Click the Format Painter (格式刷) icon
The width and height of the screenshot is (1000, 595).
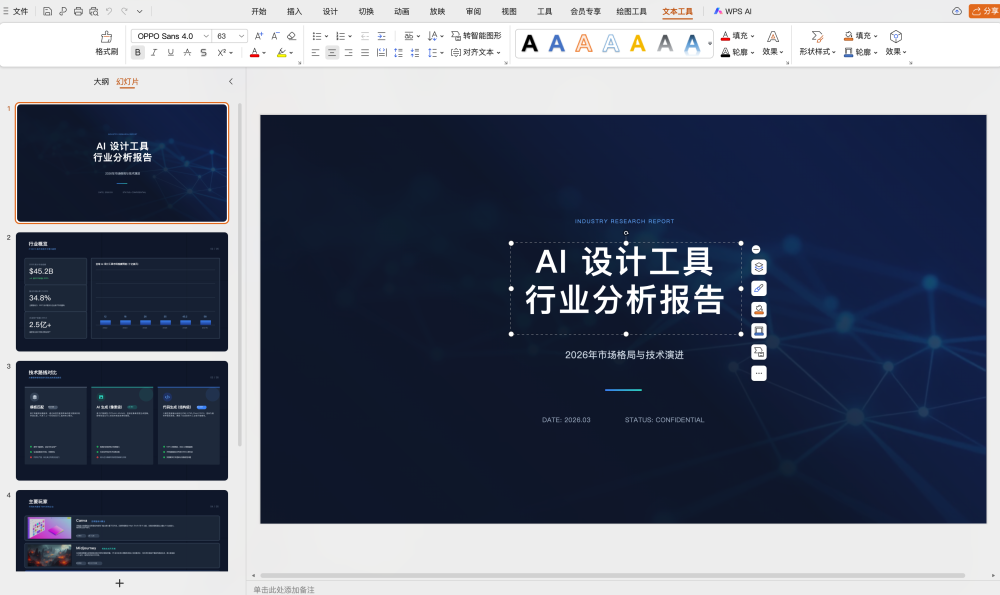(x=107, y=37)
